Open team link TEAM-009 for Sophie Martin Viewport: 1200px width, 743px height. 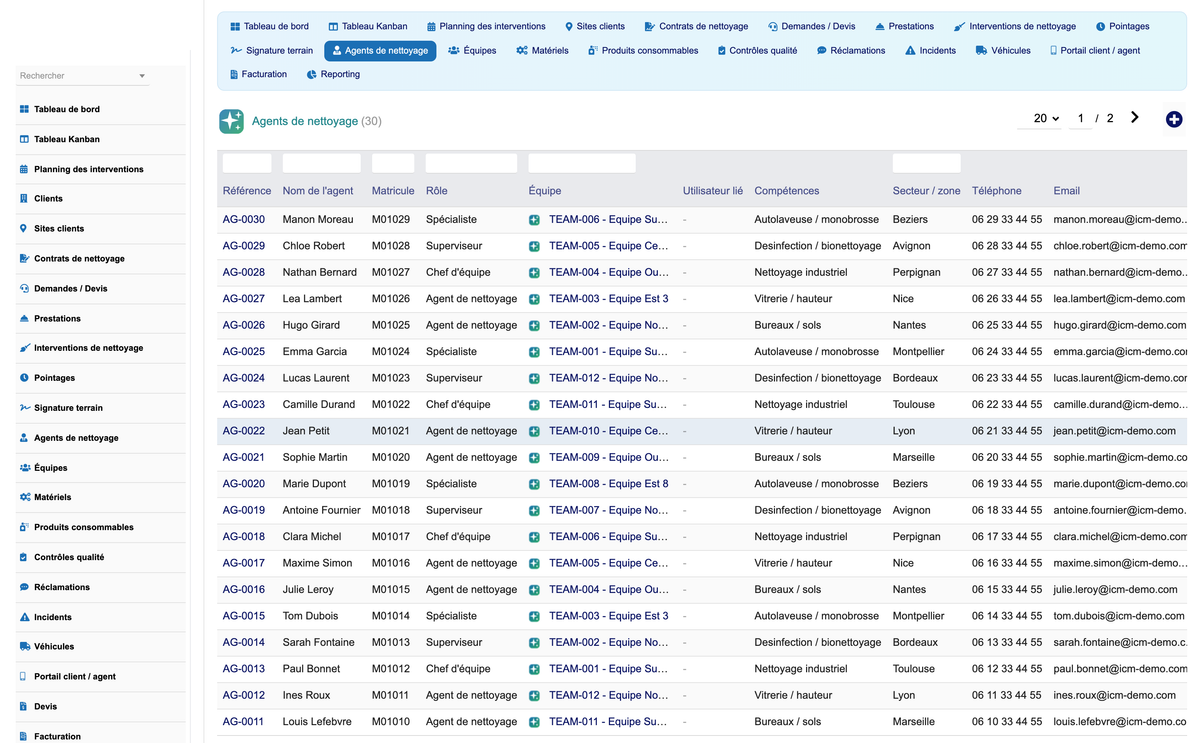pyautogui.click(x=609, y=457)
